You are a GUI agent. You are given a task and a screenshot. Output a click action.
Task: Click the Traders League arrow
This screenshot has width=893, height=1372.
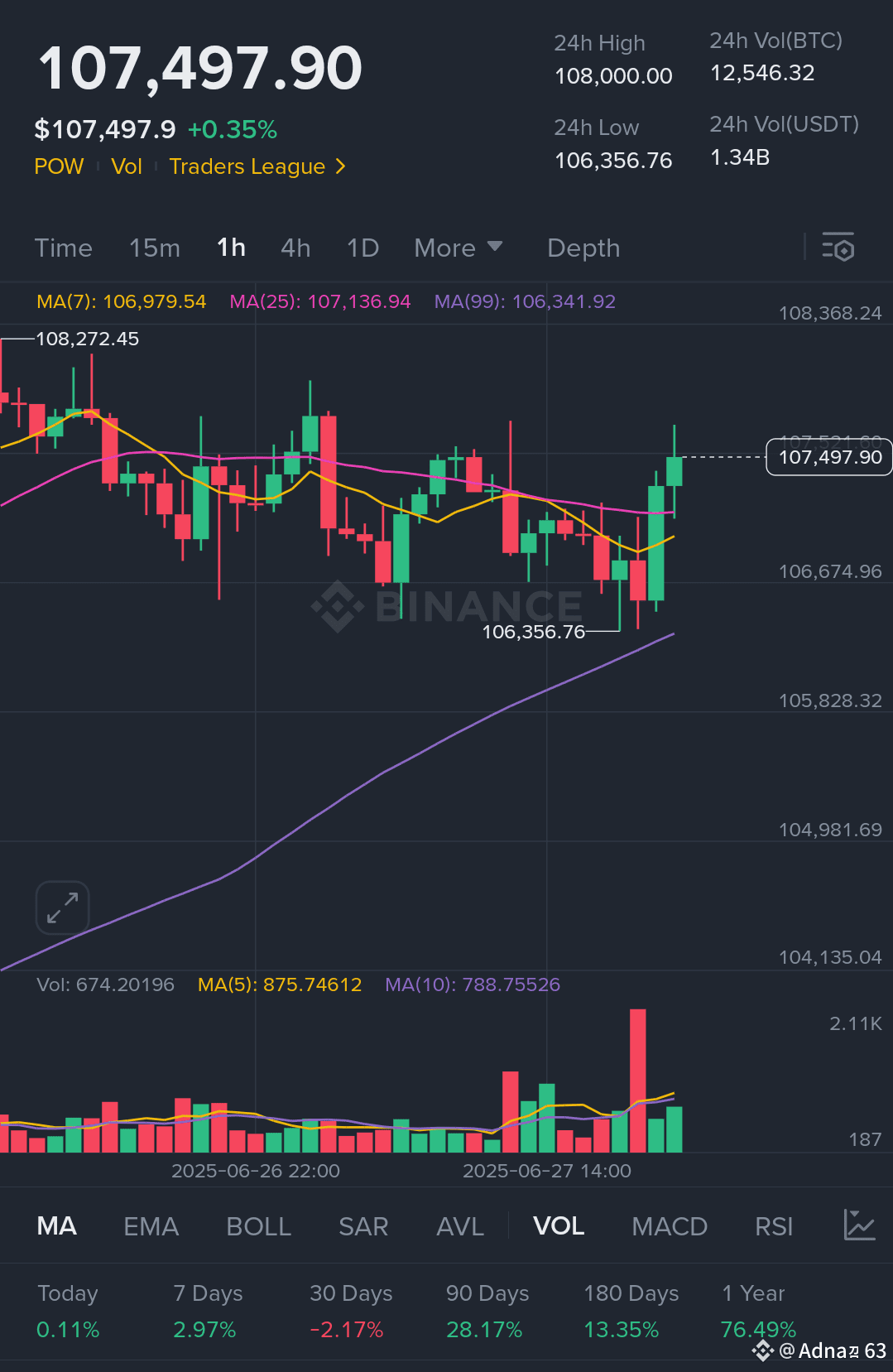[x=340, y=166]
